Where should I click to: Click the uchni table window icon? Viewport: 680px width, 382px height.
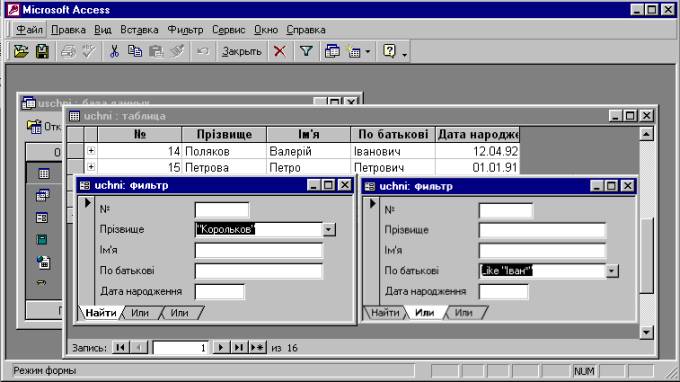[x=75, y=116]
